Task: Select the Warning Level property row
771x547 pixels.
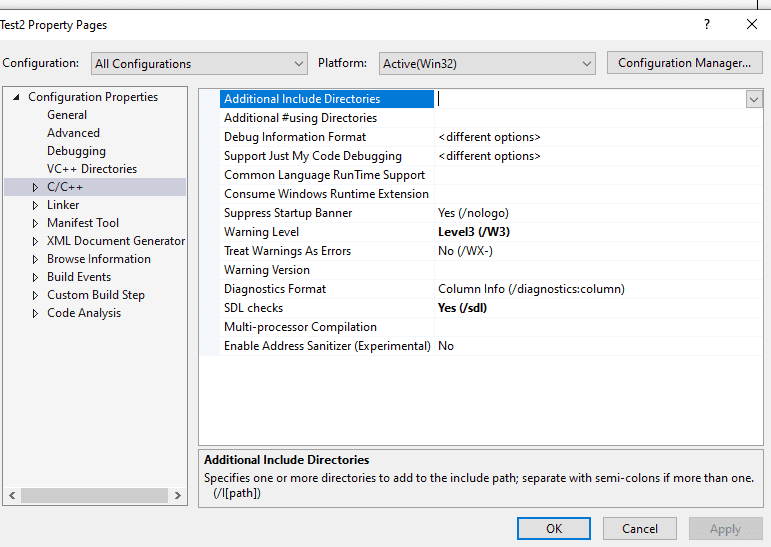Action: click(x=261, y=232)
